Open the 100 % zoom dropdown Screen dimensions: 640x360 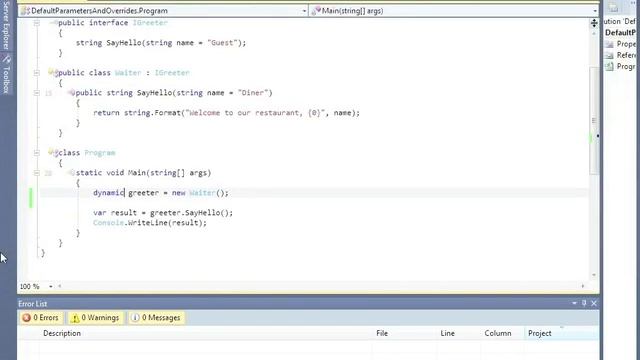[51, 287]
